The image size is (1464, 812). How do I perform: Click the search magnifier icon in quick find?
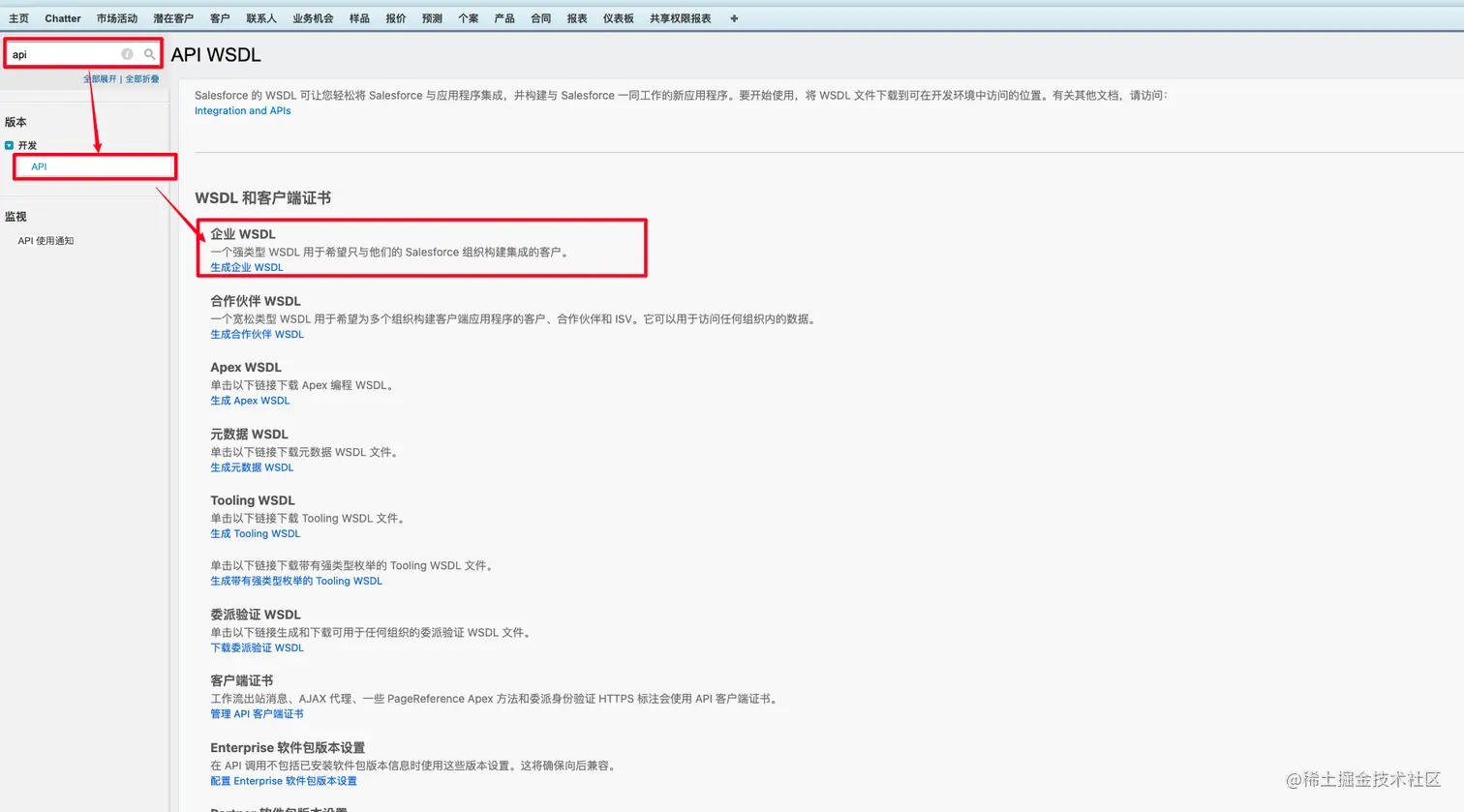(x=149, y=54)
